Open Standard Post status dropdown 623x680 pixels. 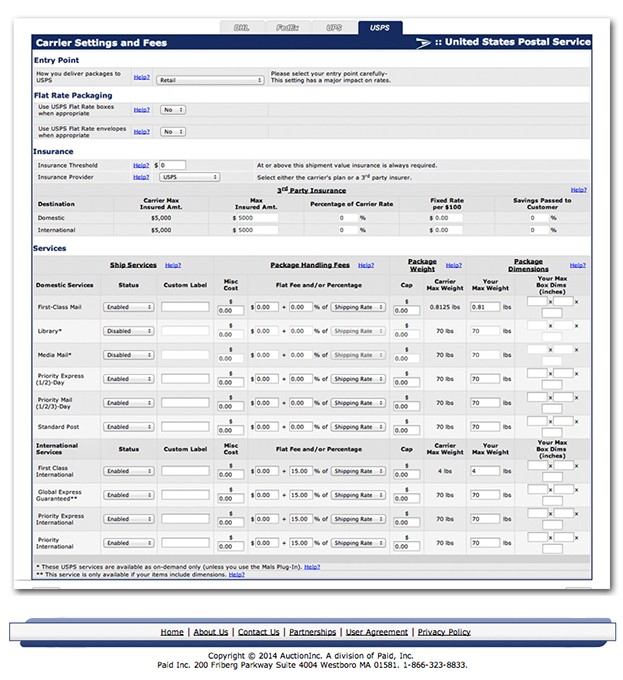(x=129, y=427)
